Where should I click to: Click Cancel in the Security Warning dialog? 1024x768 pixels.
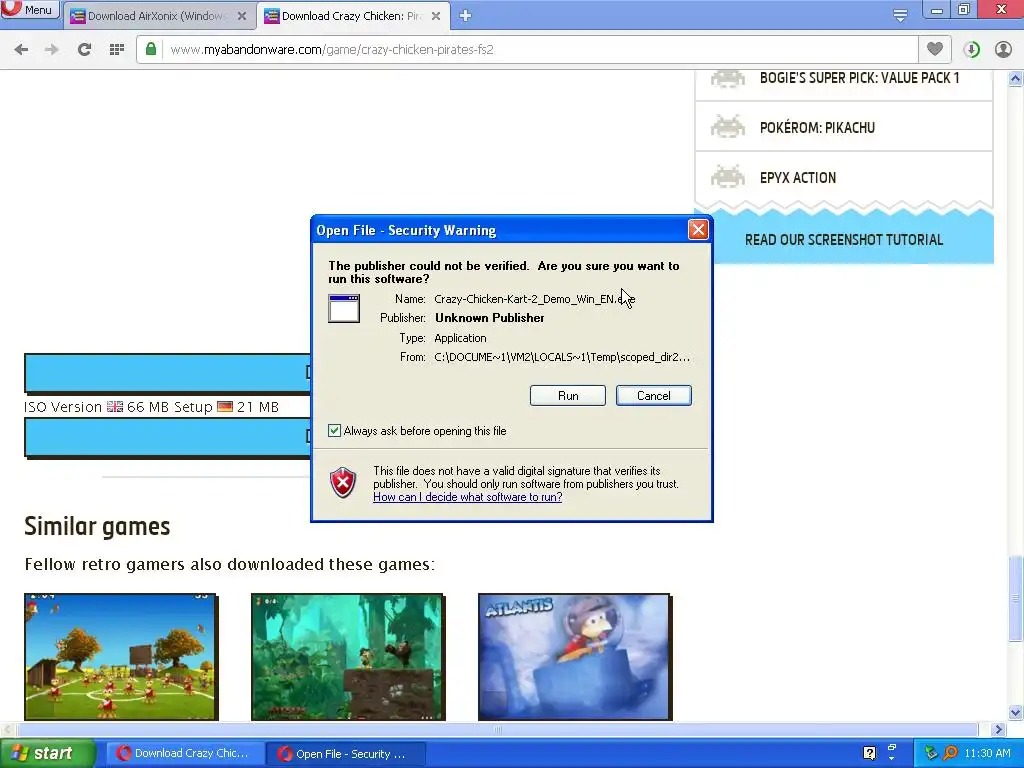654,396
